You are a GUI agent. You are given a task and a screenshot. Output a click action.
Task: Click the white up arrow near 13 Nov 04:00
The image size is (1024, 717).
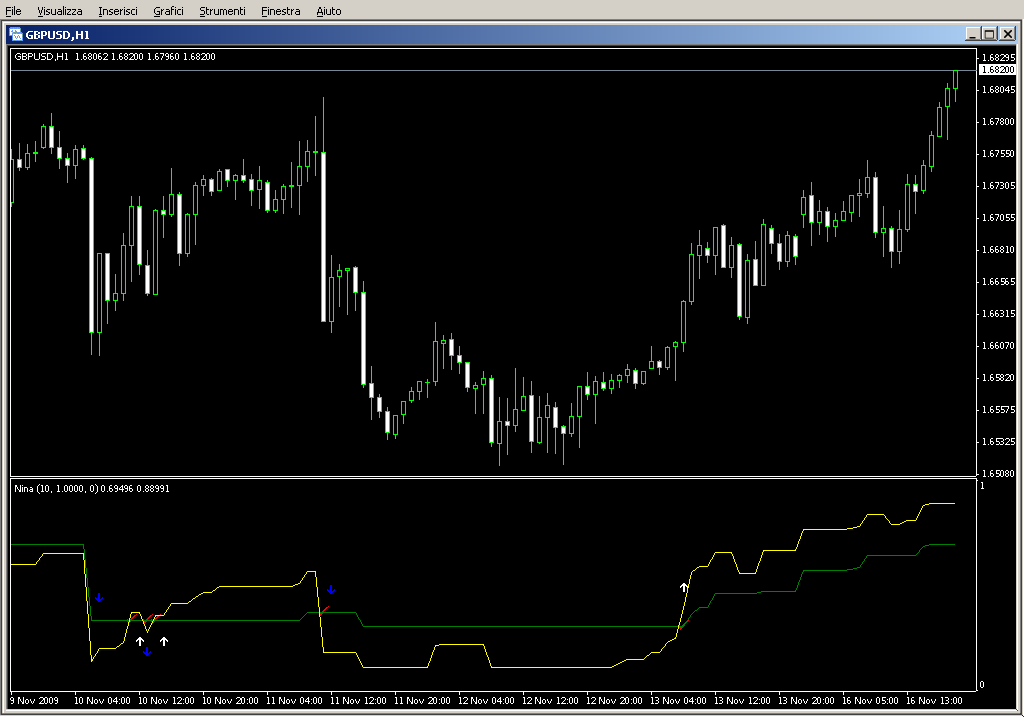(x=684, y=588)
